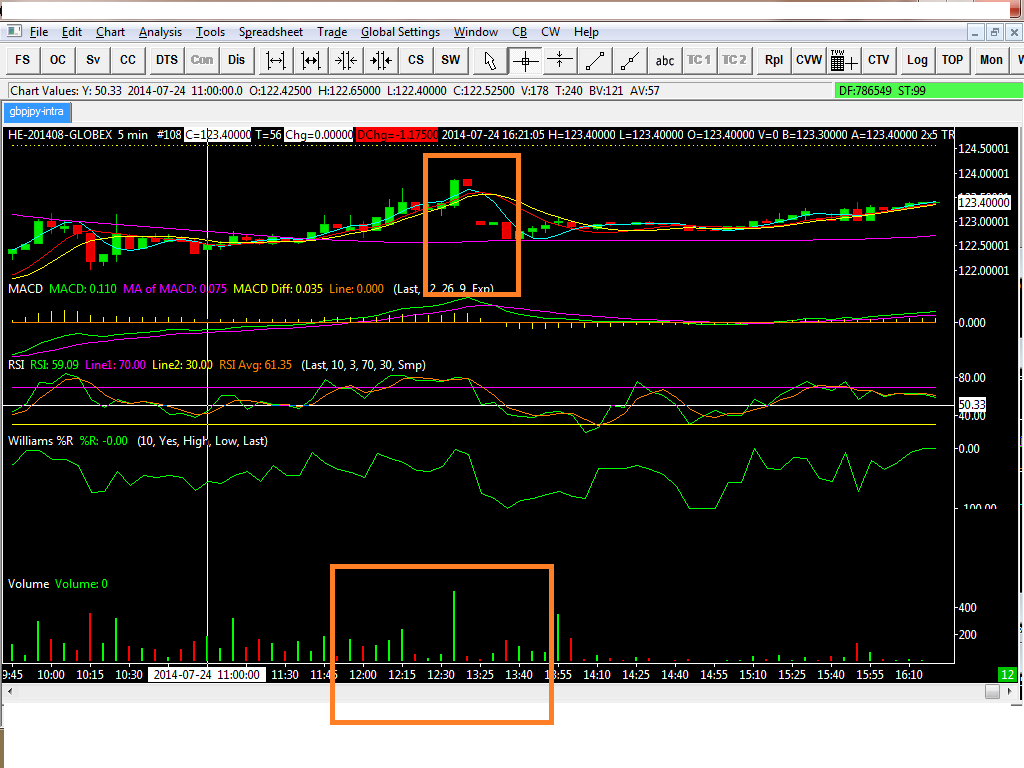
Task: Open the Trade menu
Action: 332,32
